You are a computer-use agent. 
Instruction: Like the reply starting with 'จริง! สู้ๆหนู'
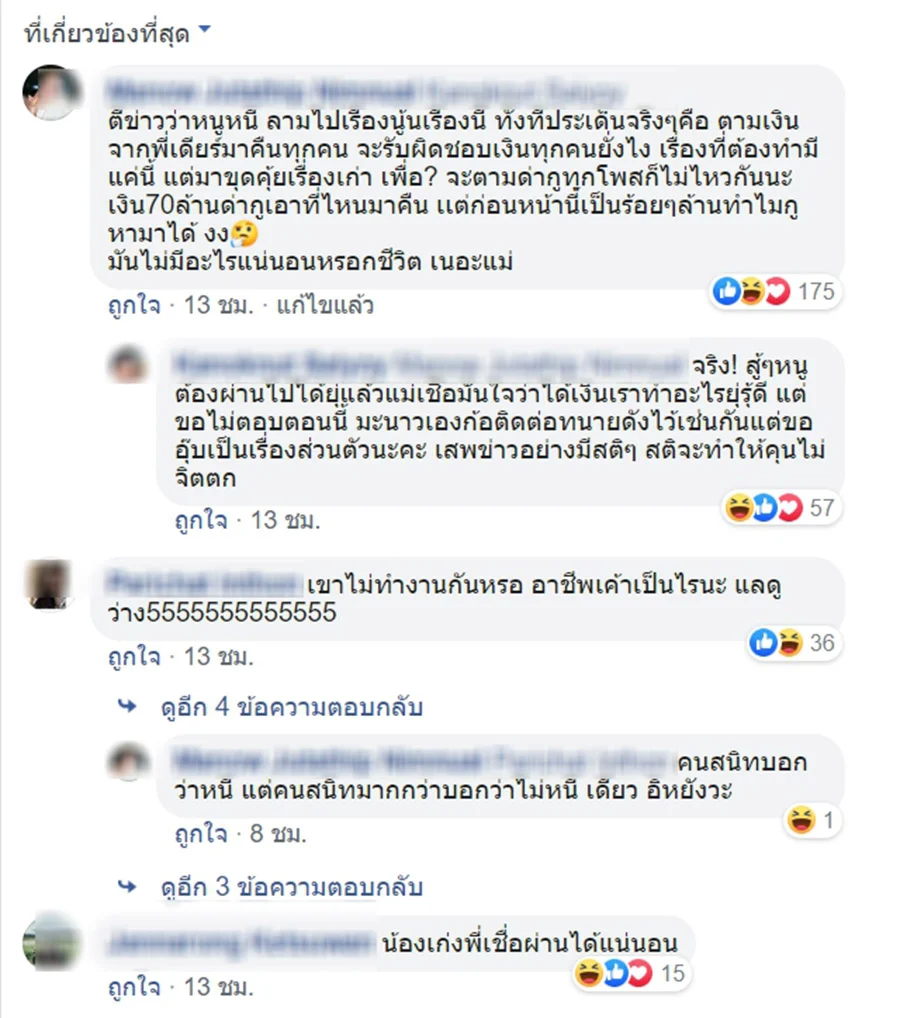[201, 521]
